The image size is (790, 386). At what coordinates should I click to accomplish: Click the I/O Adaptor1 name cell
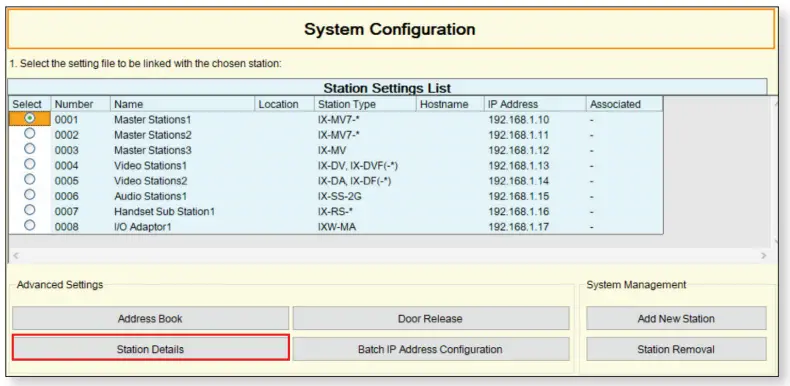pyautogui.click(x=143, y=227)
